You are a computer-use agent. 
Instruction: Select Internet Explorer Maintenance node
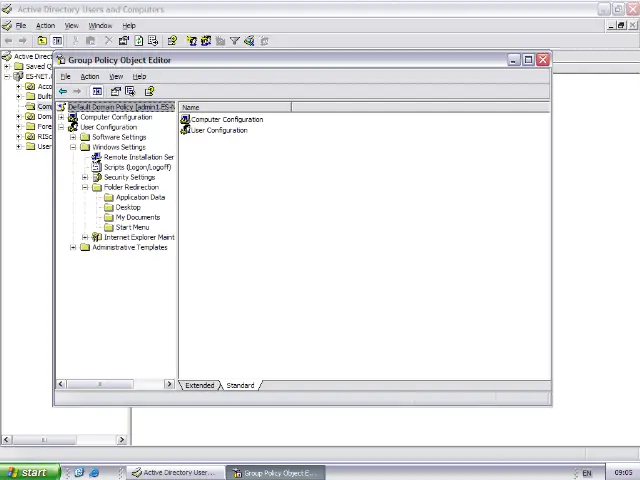139,237
